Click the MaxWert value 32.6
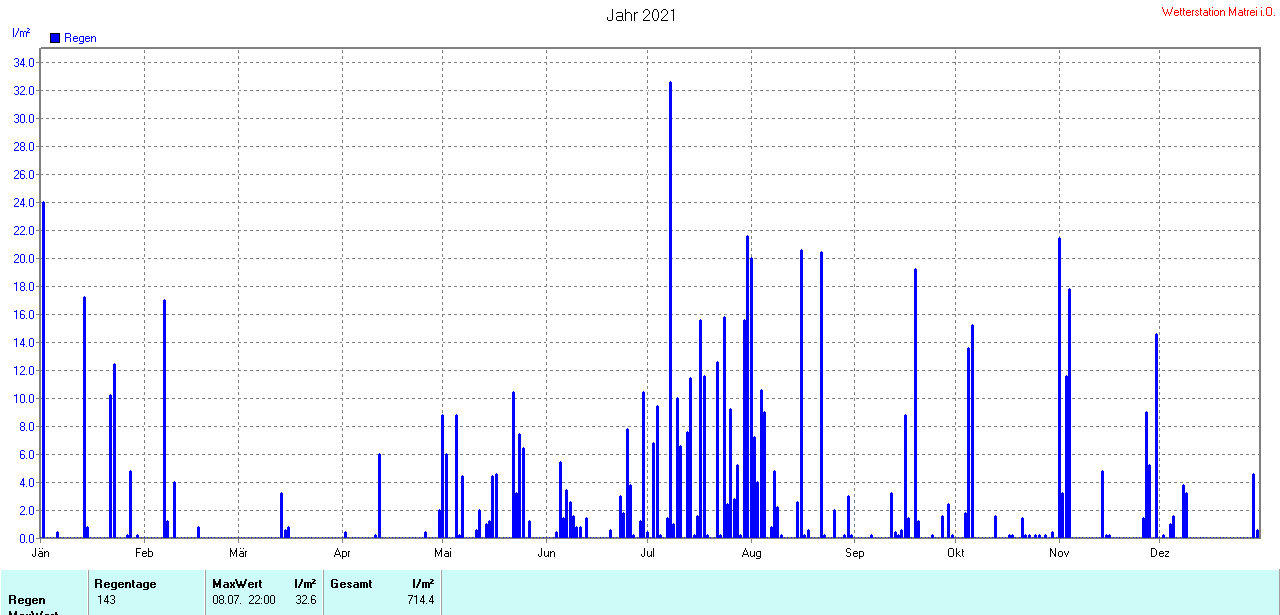The width and height of the screenshot is (1280, 615). click(305, 600)
